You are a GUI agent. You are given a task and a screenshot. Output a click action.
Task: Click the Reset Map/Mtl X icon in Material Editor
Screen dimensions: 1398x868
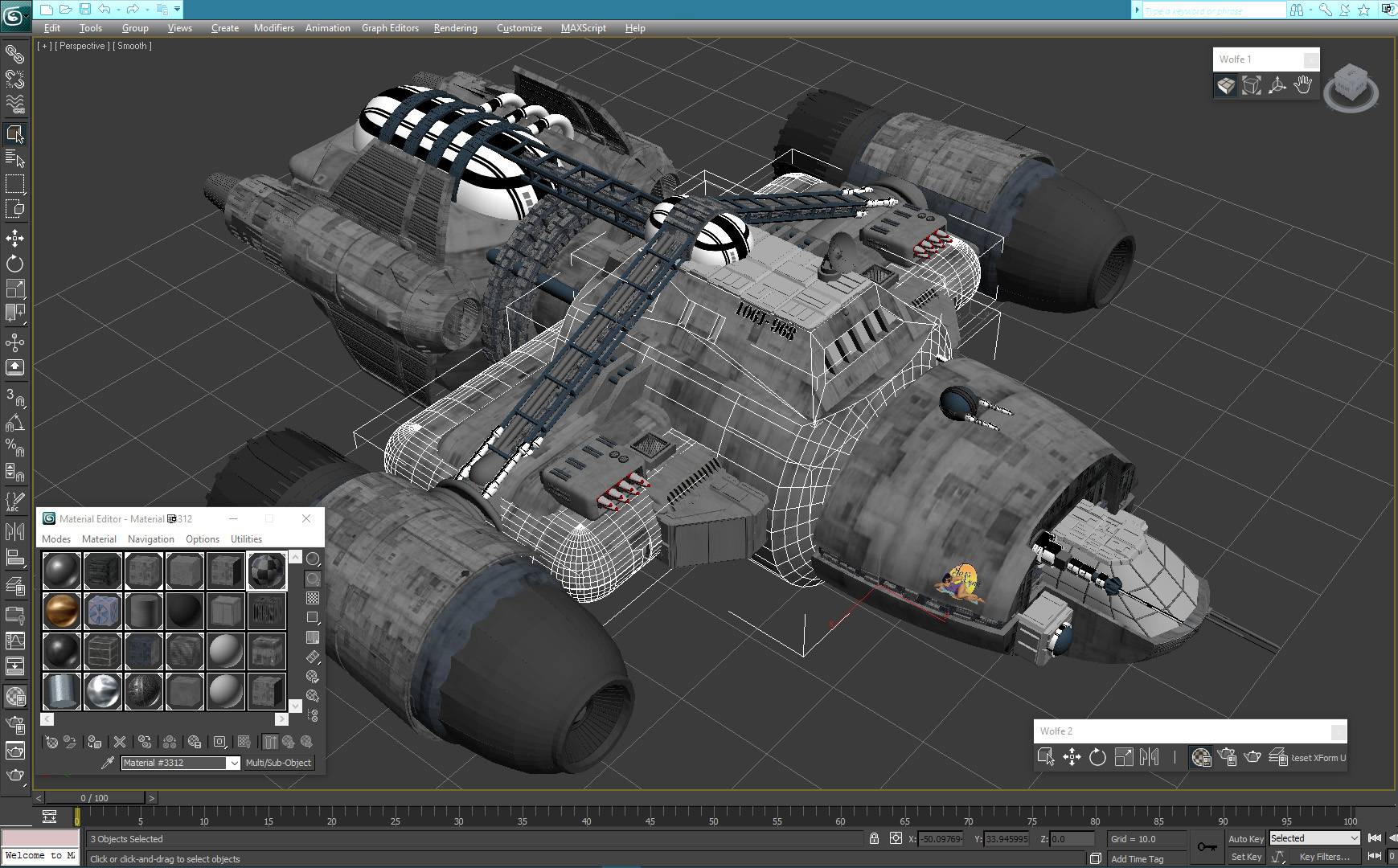click(120, 742)
